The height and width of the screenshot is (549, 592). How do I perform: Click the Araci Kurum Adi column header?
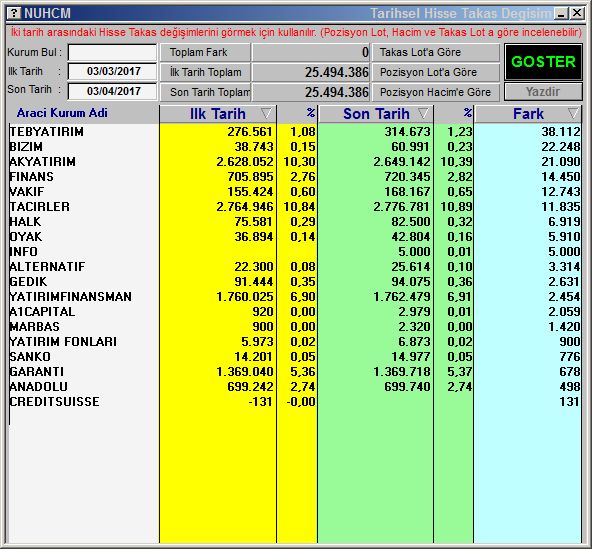point(62,113)
